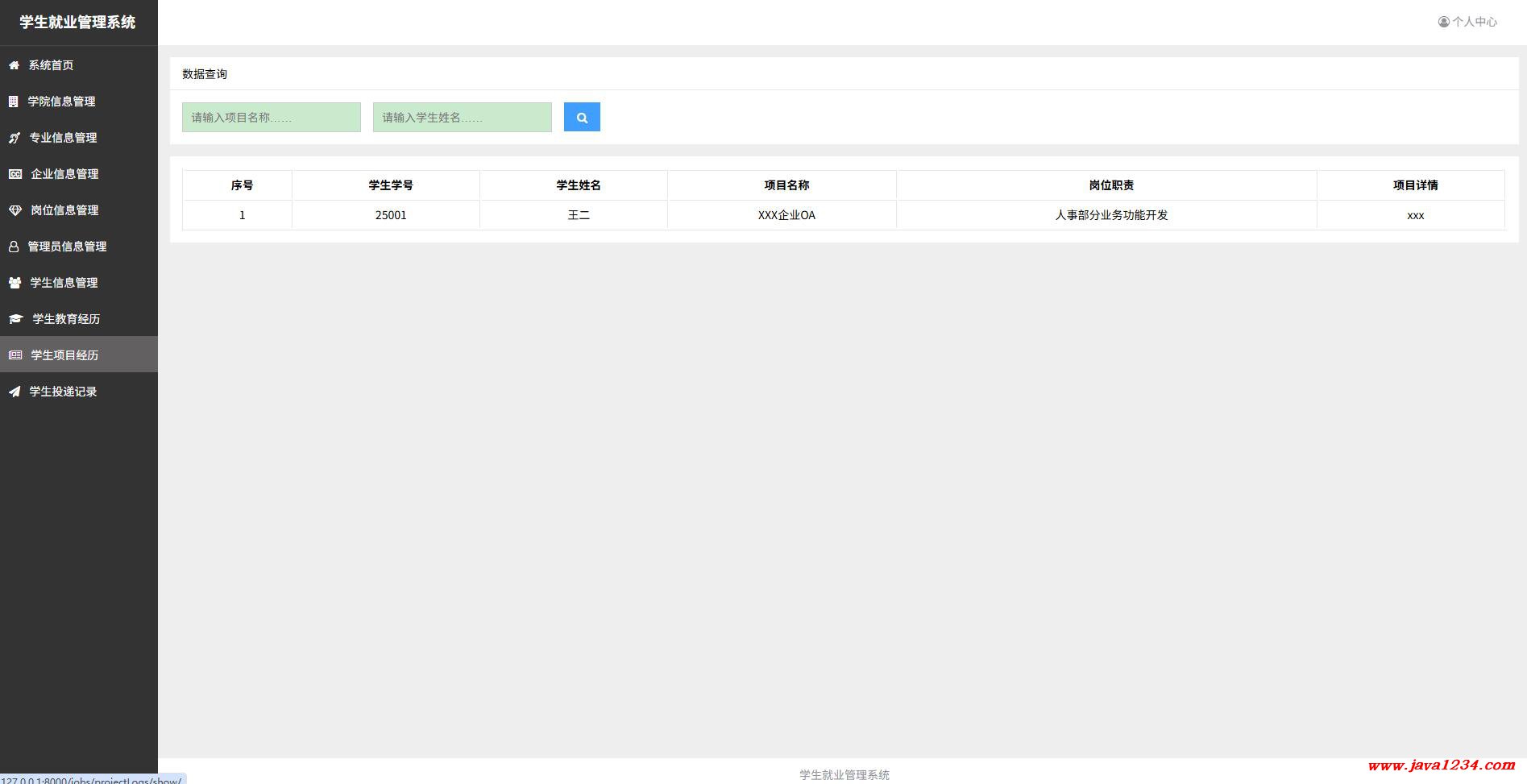Click the rocket icon for 专业信息管理
Viewport: 1527px width, 784px height.
point(14,138)
